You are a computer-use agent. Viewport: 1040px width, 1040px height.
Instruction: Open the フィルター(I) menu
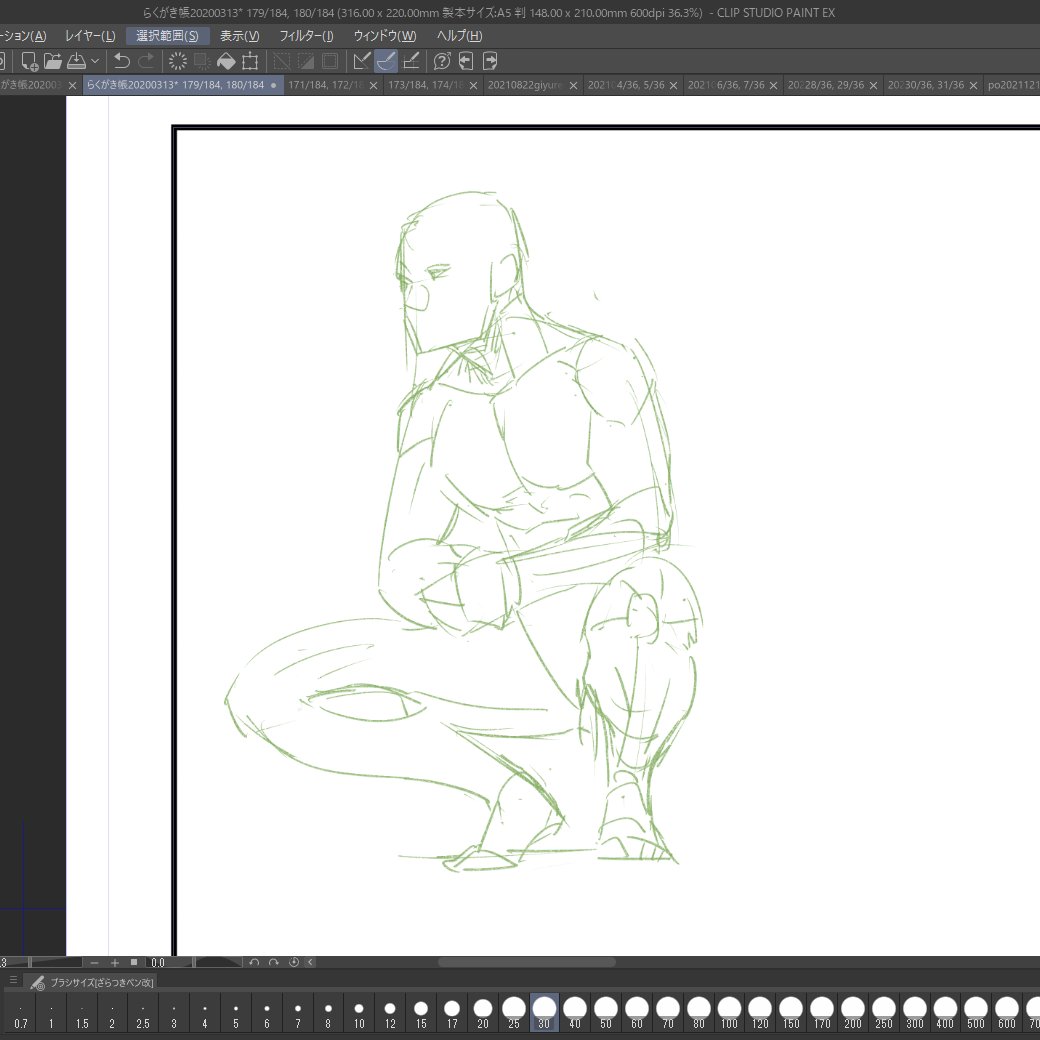pos(306,36)
